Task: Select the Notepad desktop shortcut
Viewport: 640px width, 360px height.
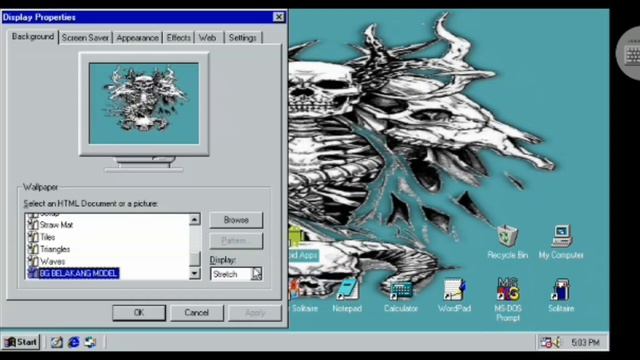Action: pos(347,296)
